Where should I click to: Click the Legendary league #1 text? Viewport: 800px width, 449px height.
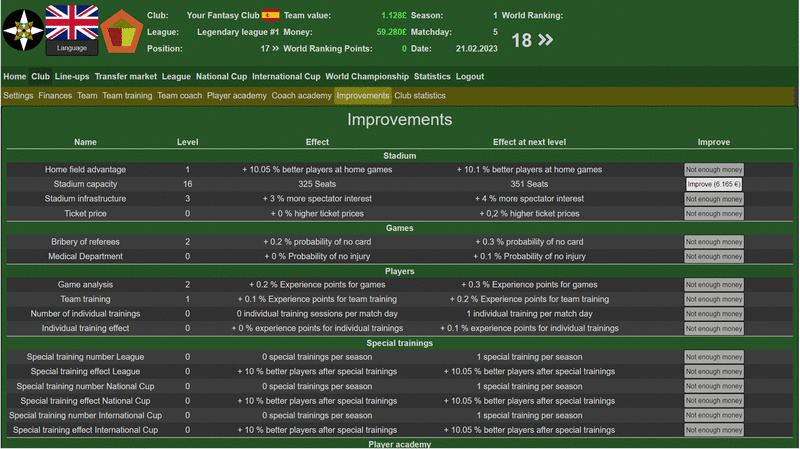(238, 32)
